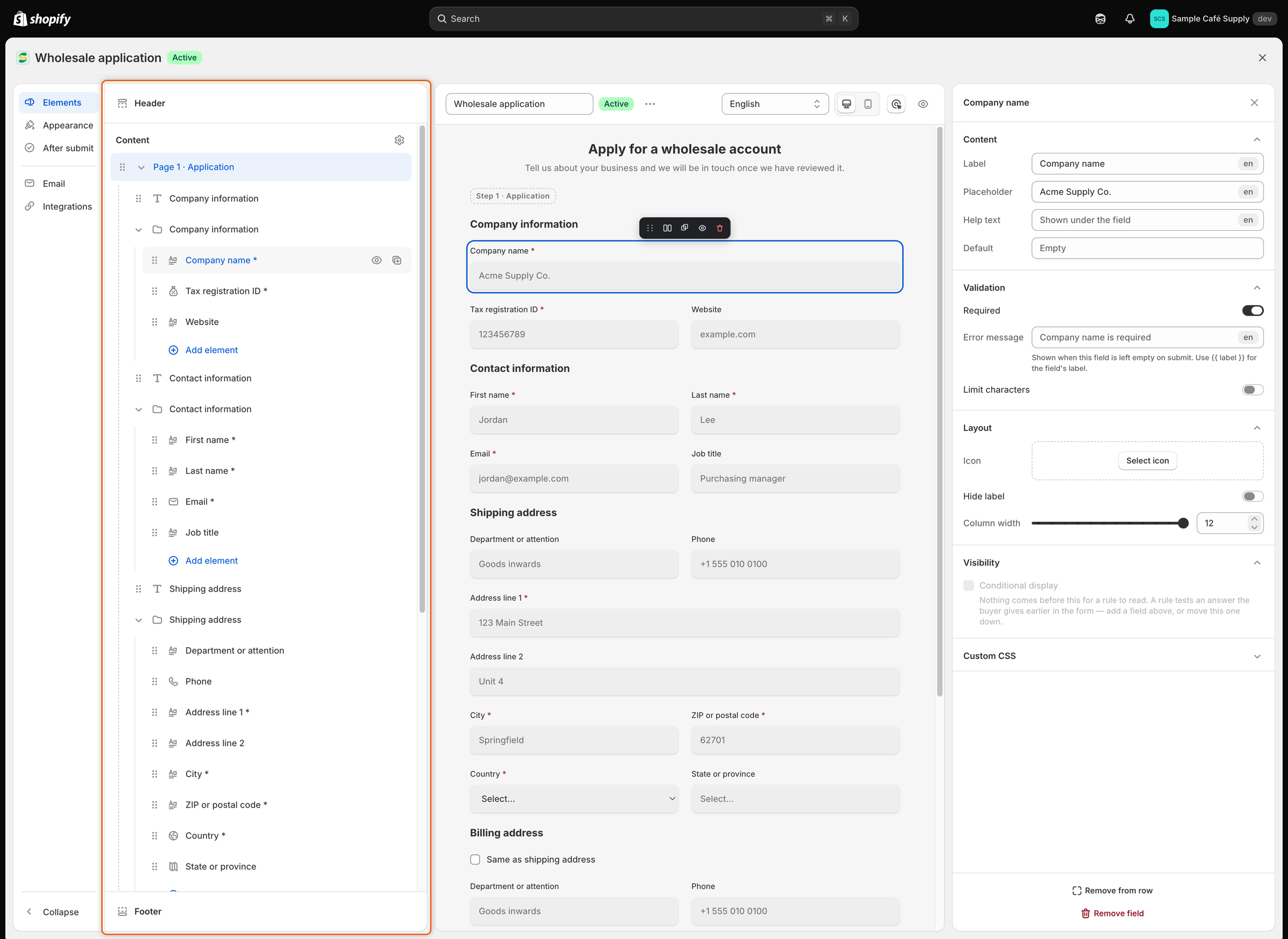Open the English language dropdown
The height and width of the screenshot is (939, 1288).
point(775,104)
